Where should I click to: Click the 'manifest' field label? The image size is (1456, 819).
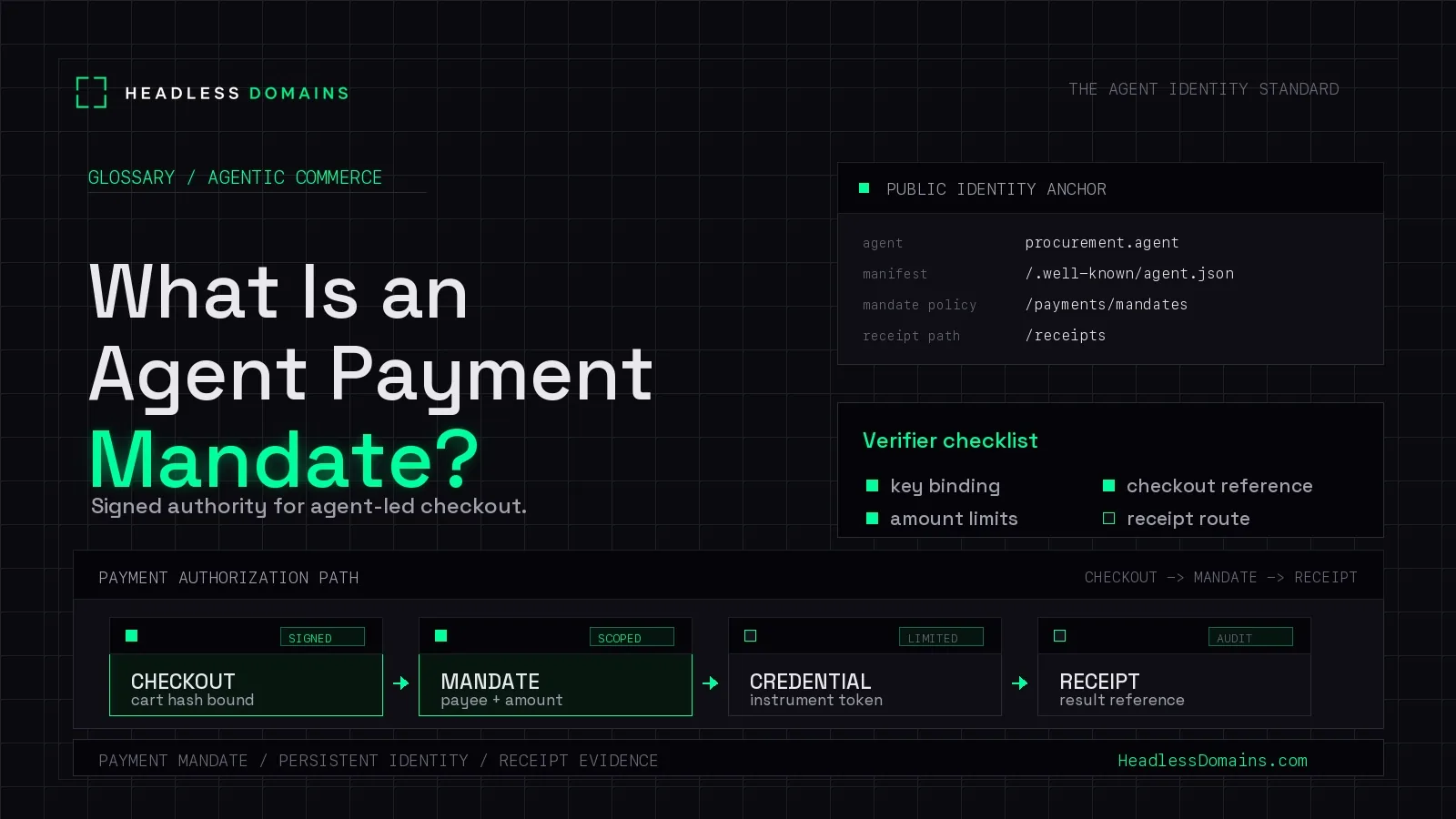pos(895,274)
